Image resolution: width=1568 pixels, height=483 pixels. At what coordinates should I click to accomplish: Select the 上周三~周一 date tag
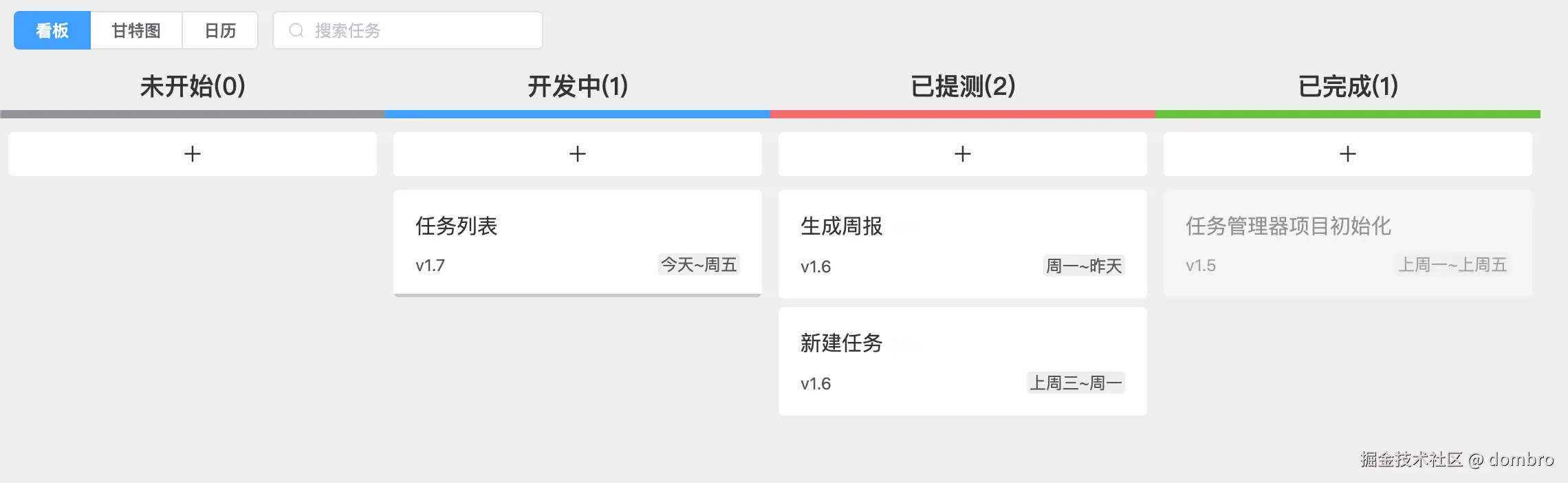(1076, 383)
